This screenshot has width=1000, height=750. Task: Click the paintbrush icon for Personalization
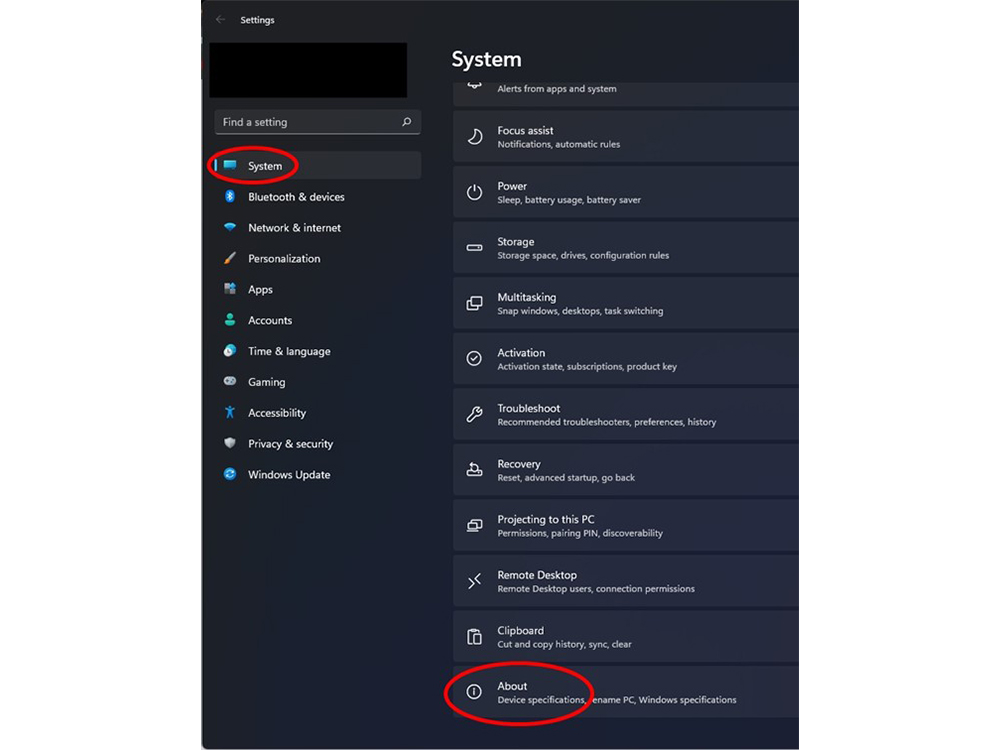[230, 258]
